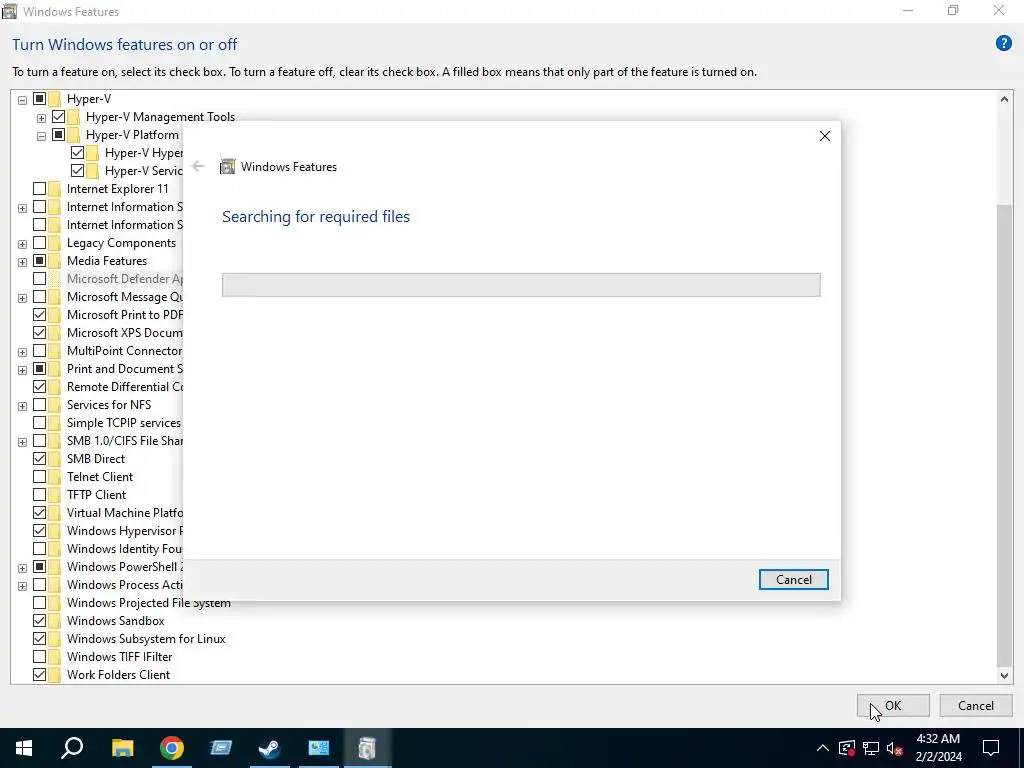1024x768 pixels.
Task: Select Windows Projected File System row
Action: tap(148, 603)
